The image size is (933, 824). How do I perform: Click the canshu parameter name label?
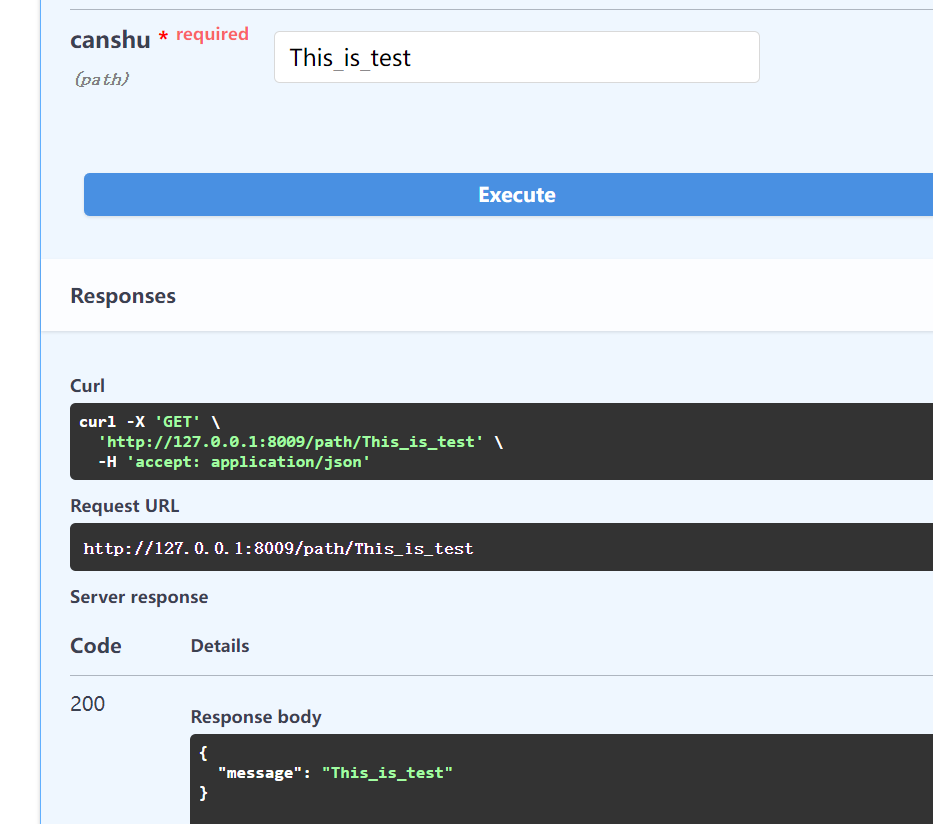click(110, 40)
